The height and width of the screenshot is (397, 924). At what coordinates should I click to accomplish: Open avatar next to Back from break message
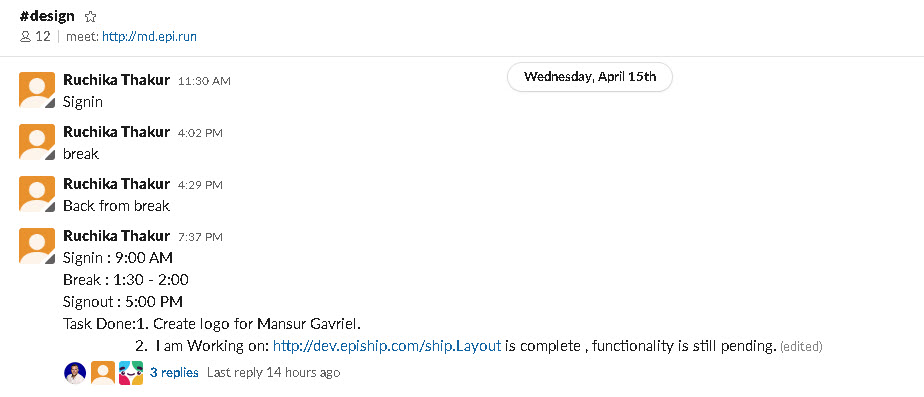[37, 194]
